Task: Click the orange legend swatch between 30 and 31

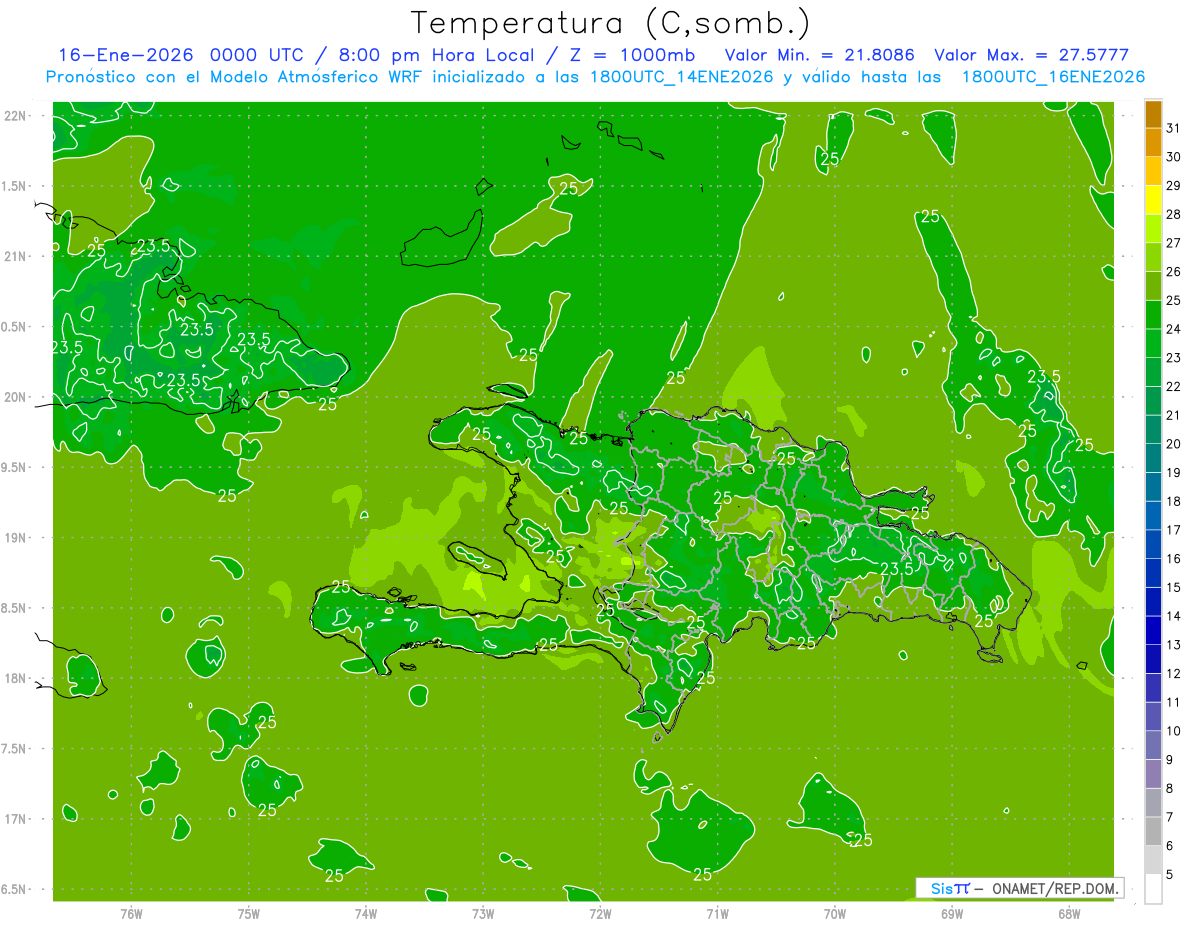Action: tap(1153, 143)
